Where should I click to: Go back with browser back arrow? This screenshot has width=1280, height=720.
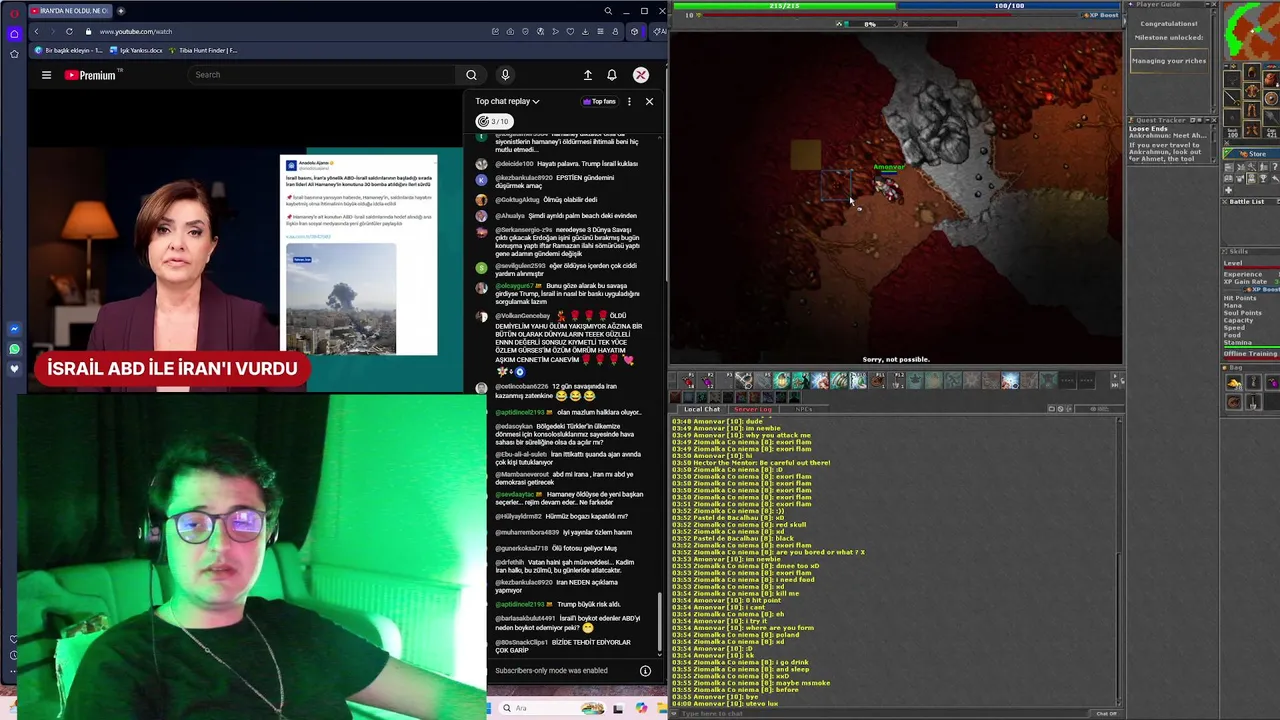point(36,32)
